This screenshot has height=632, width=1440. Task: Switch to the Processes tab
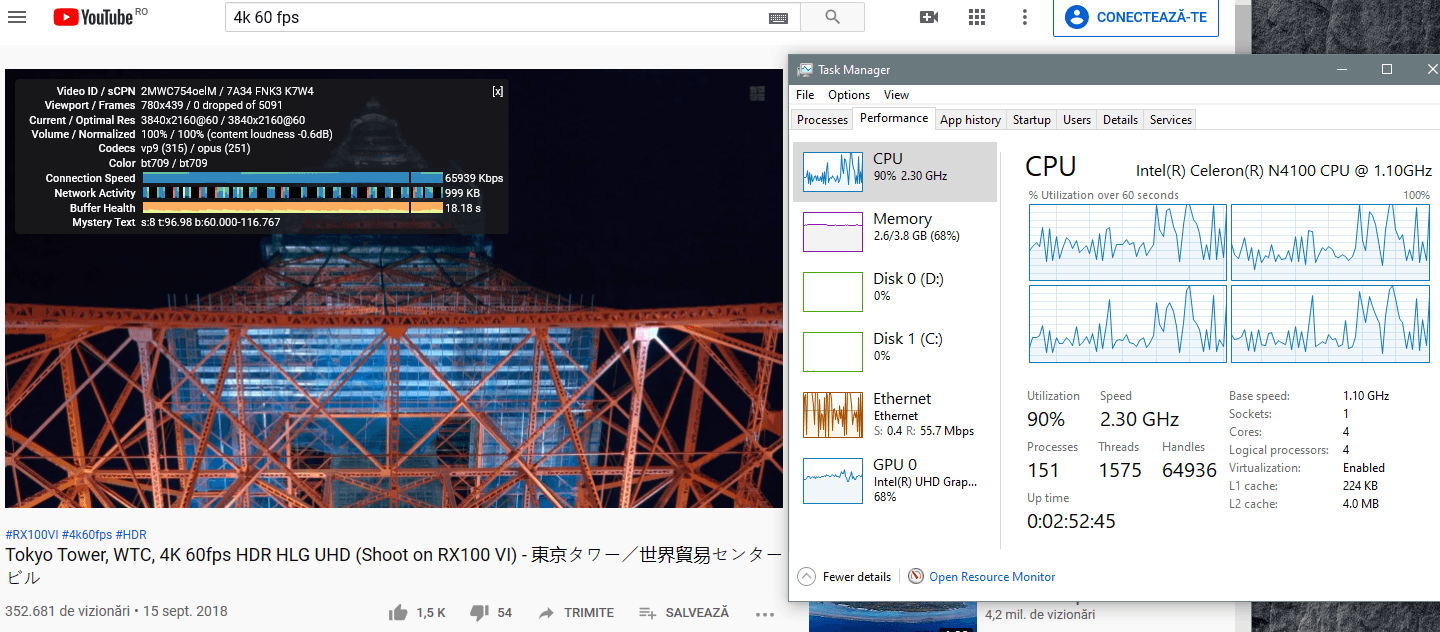[822, 120]
